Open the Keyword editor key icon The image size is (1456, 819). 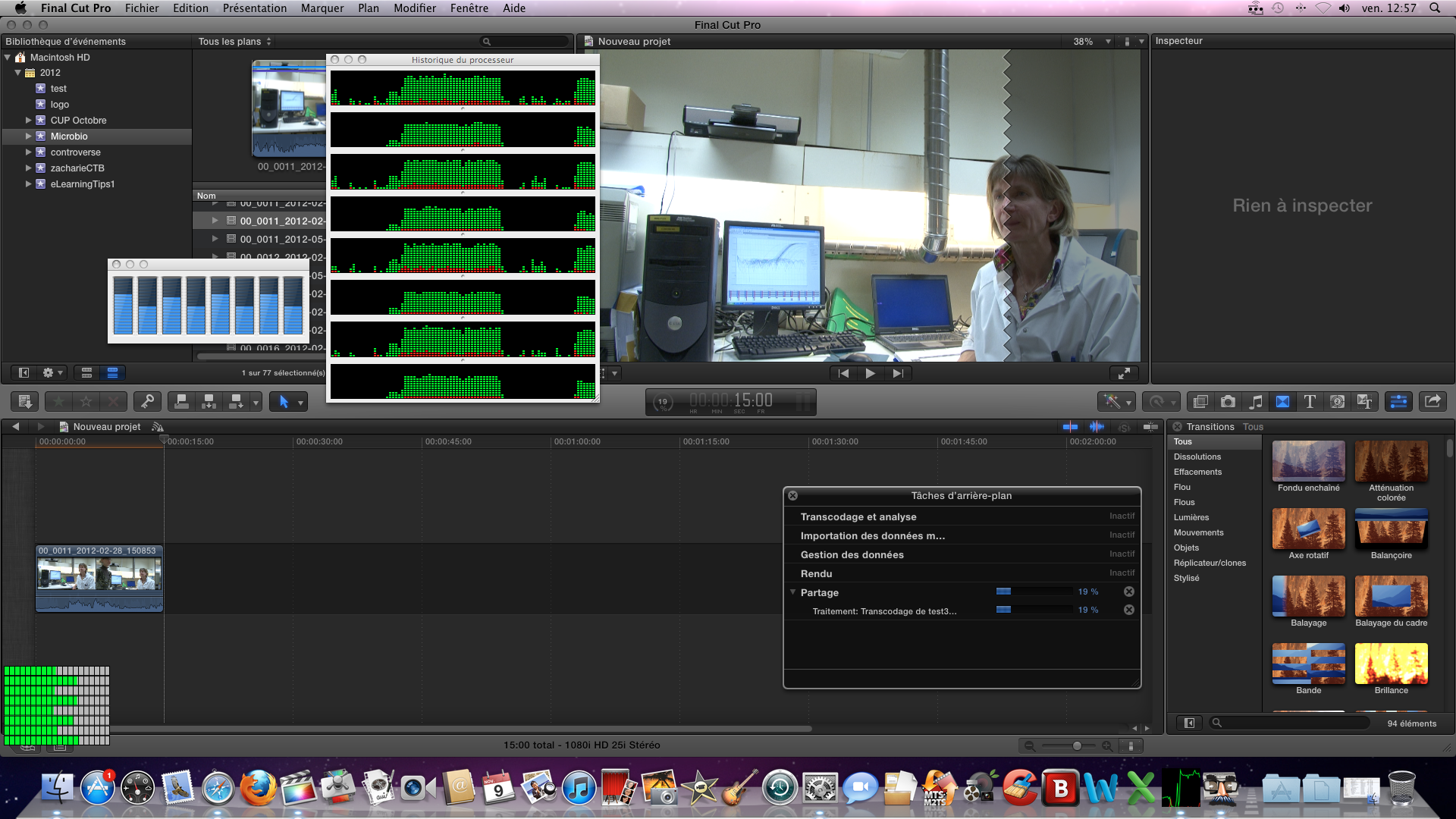click(147, 401)
